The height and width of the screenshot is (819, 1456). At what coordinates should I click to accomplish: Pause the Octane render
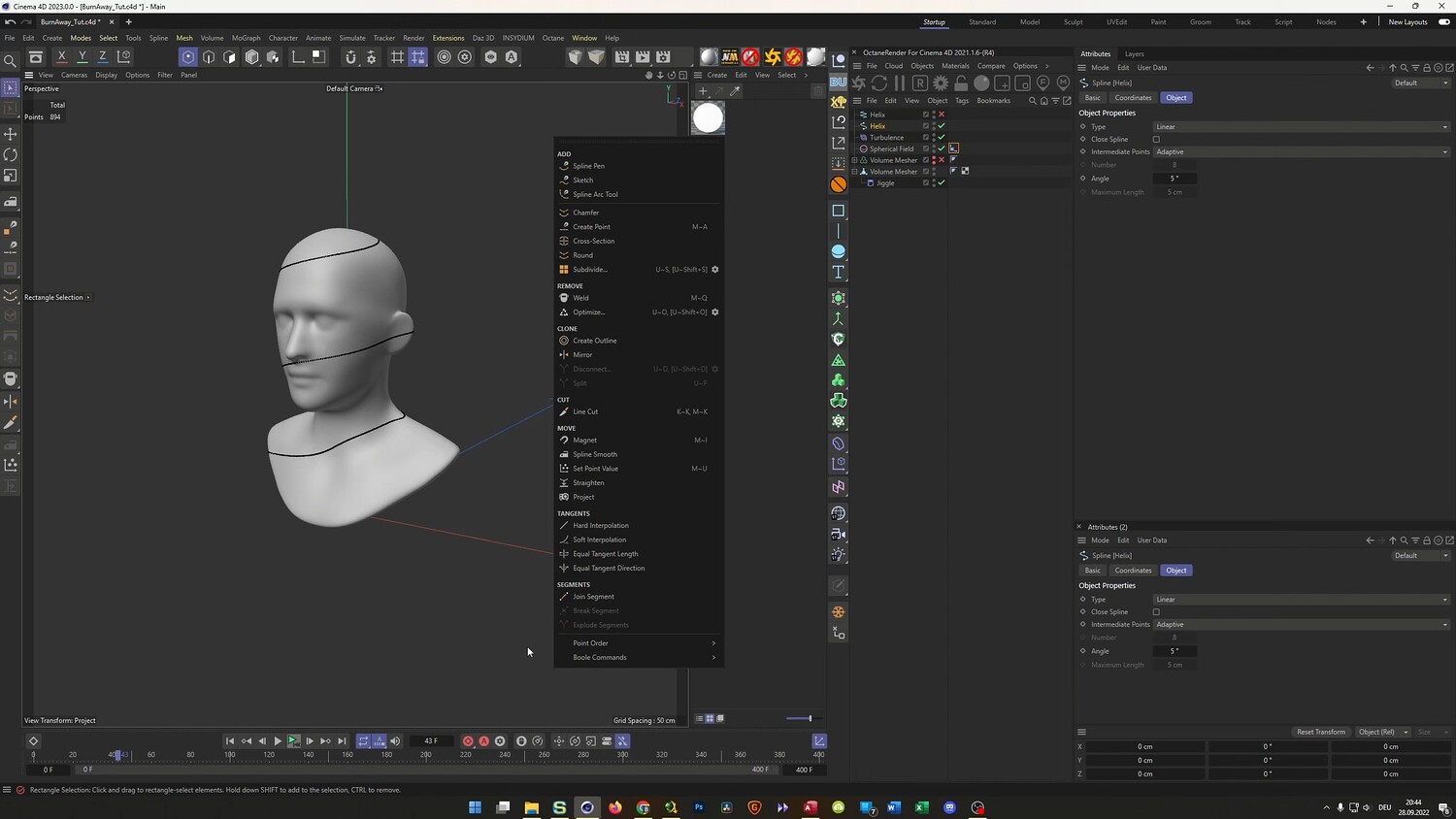[900, 83]
